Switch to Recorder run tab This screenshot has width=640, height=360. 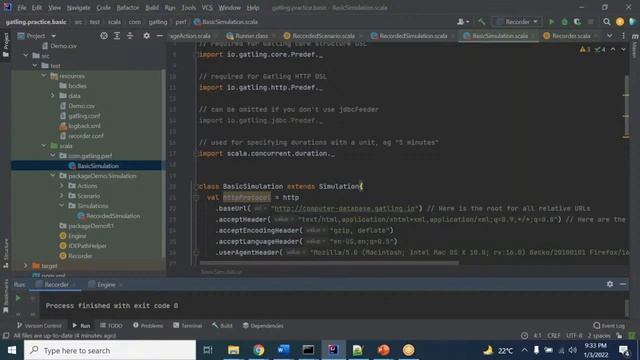coord(57,284)
